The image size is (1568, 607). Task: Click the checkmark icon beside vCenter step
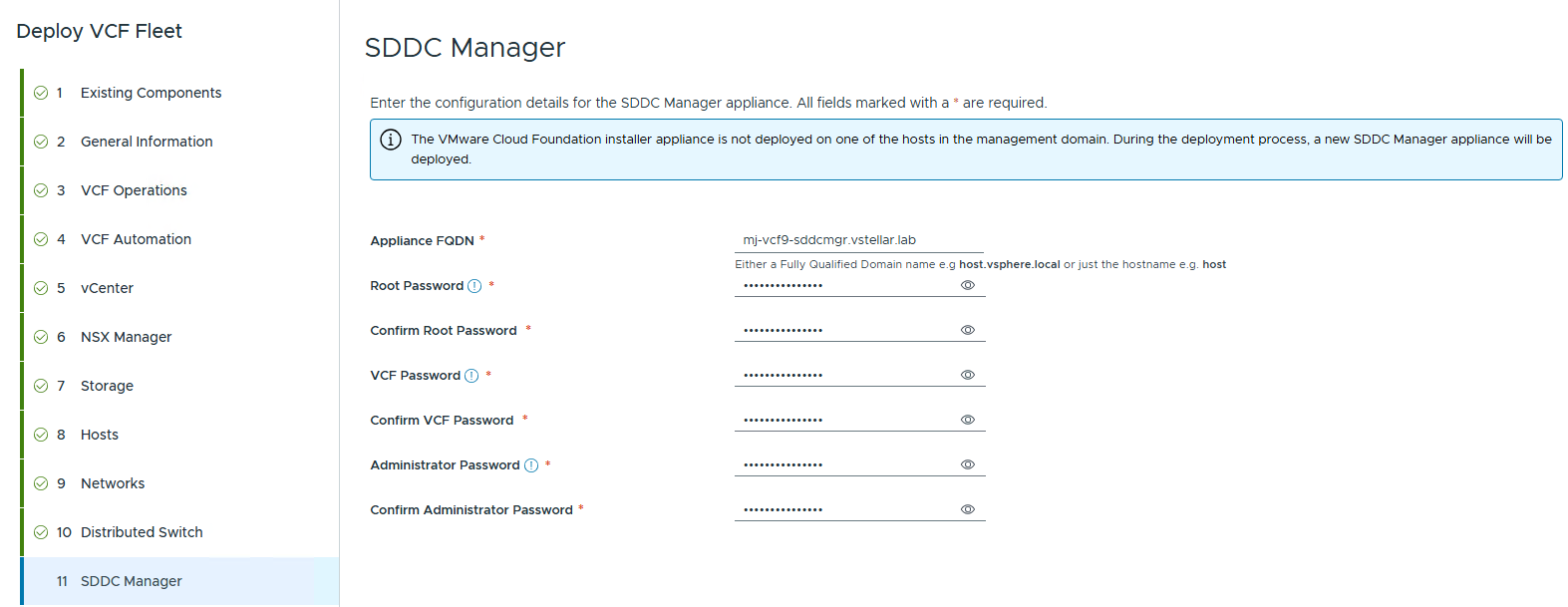tap(41, 288)
